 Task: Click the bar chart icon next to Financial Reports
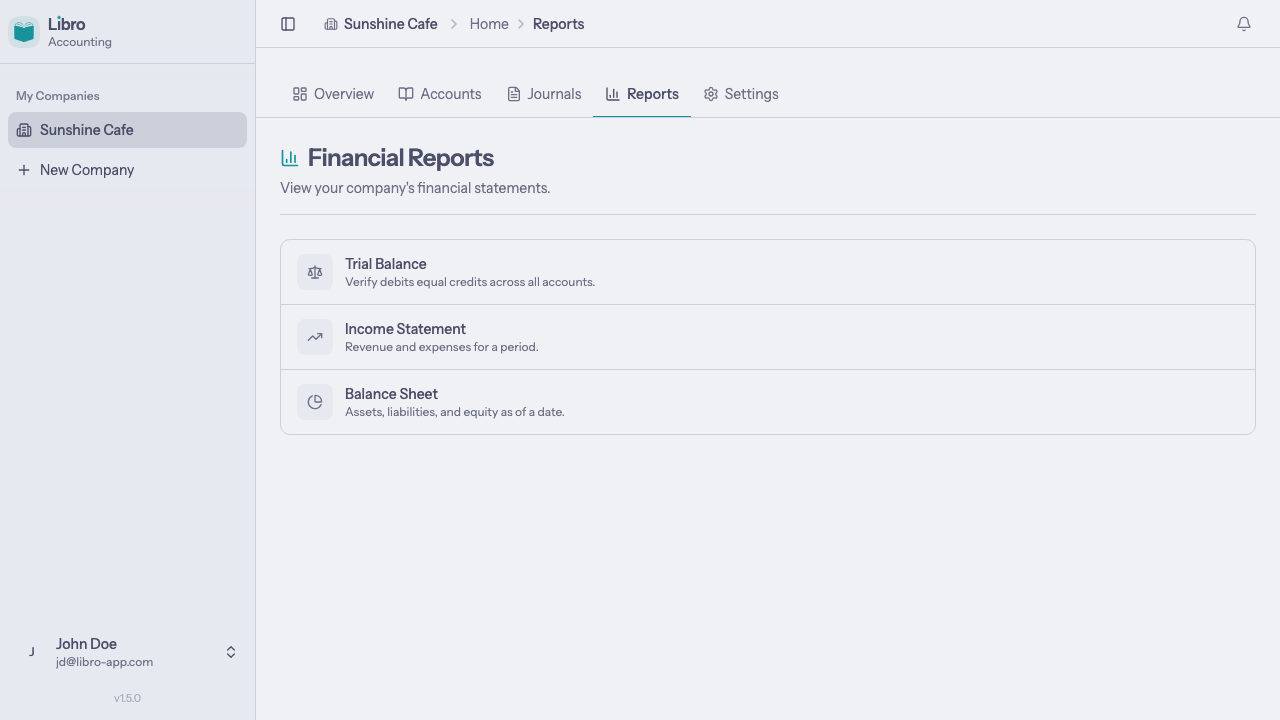point(289,157)
